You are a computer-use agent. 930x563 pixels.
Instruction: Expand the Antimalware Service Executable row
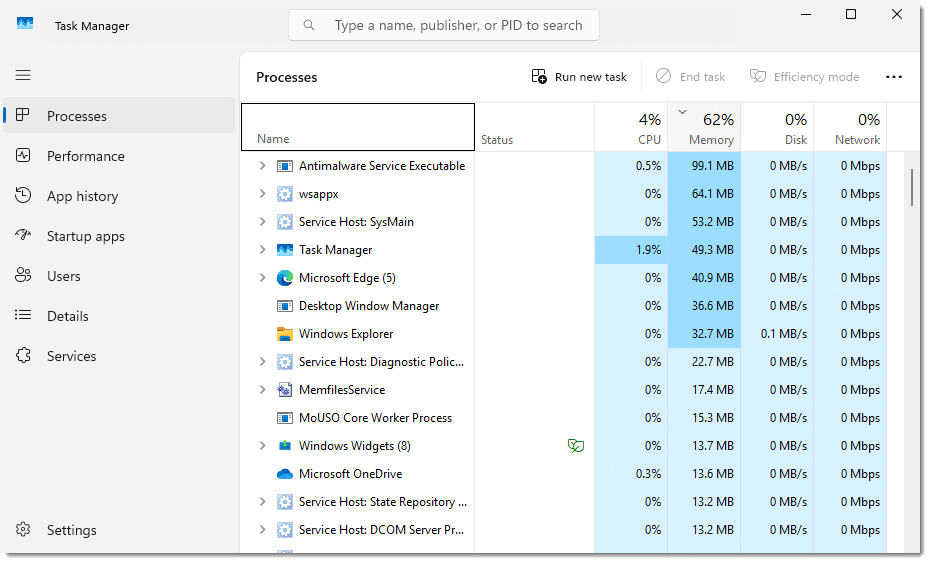(262, 166)
